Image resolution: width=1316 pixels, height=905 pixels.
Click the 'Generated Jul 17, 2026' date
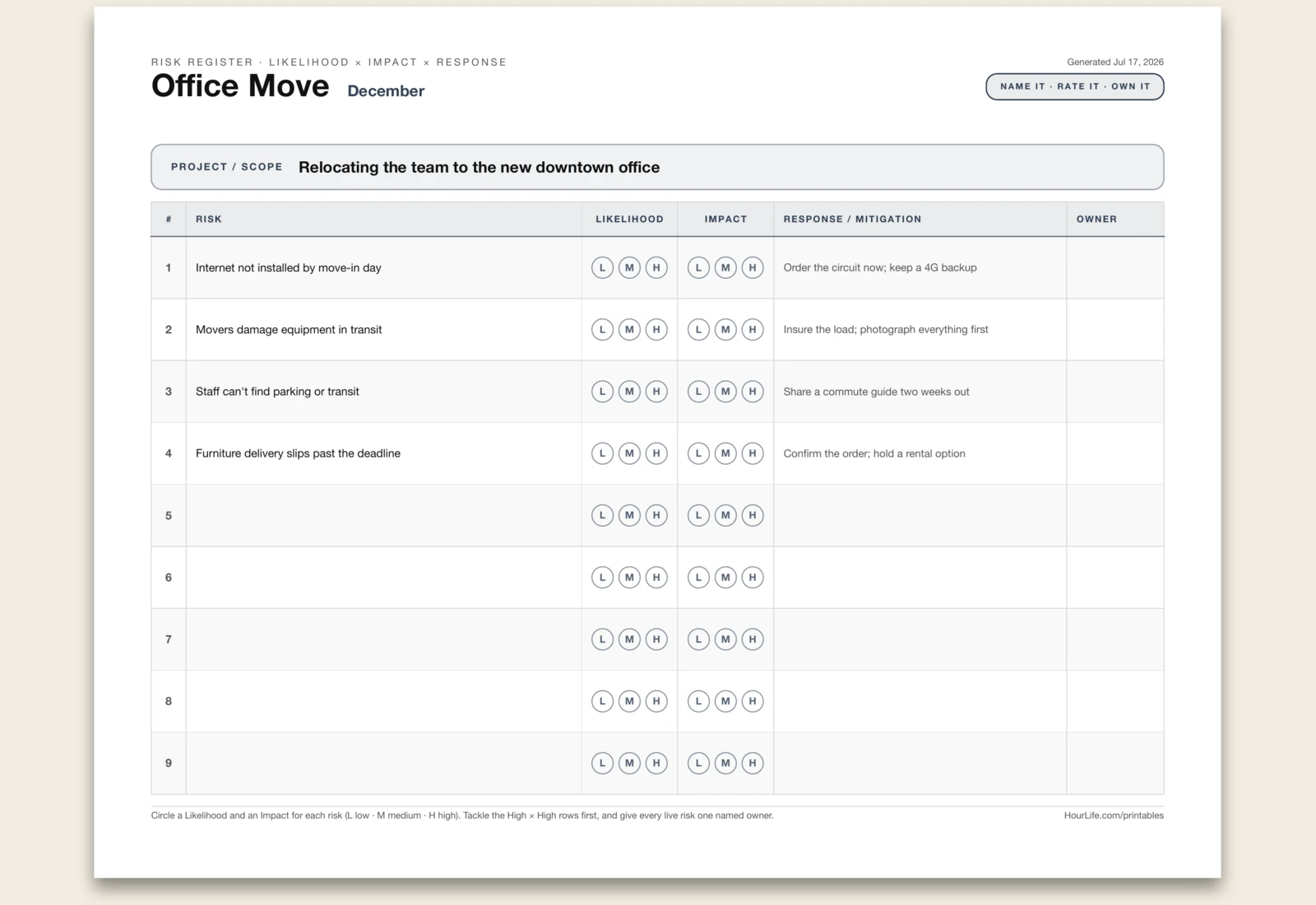(x=1115, y=62)
